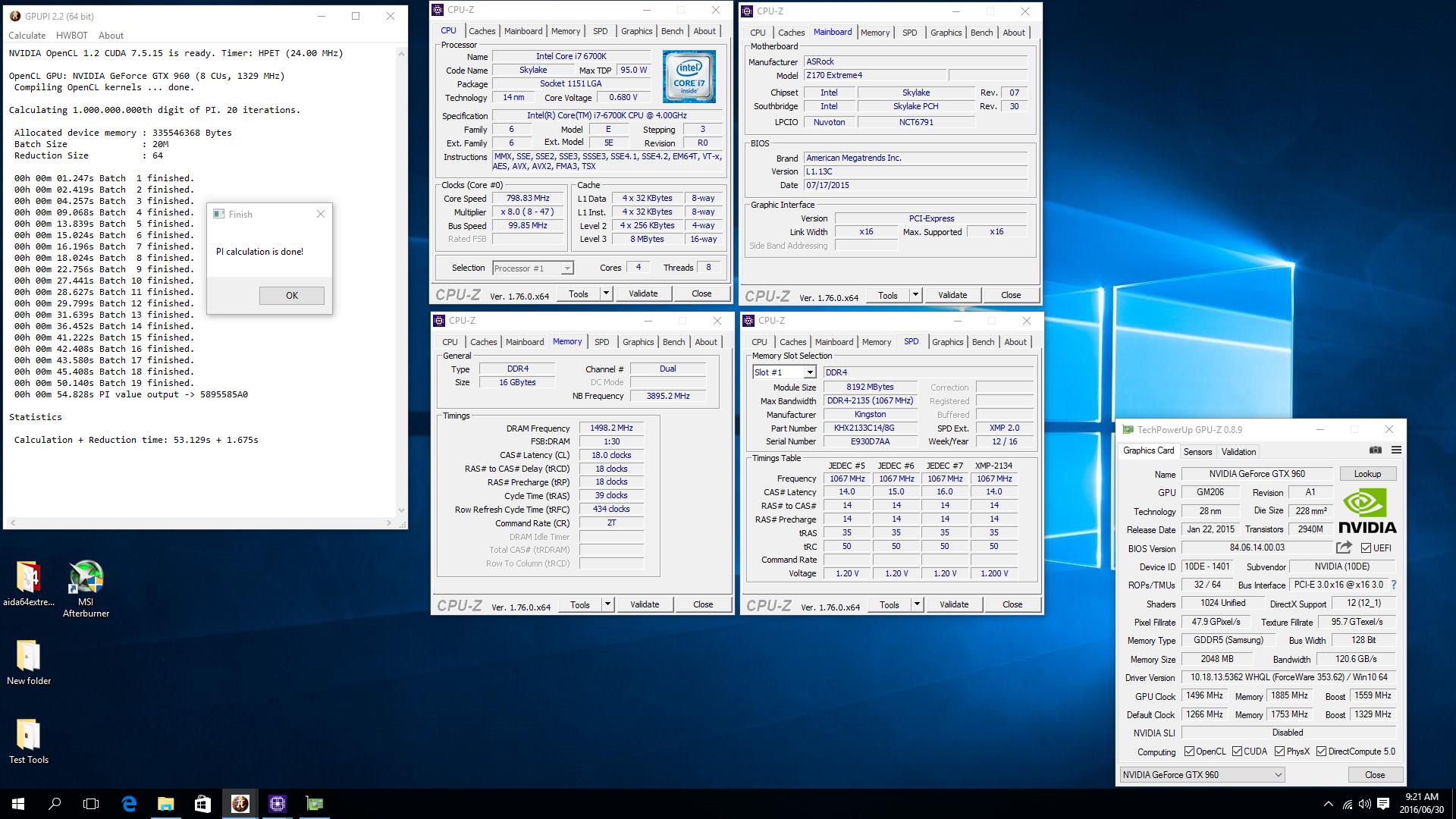Viewport: 1456px width, 819px height.
Task: Open the GPU-Z hamburger menu icon
Action: click(x=1396, y=450)
